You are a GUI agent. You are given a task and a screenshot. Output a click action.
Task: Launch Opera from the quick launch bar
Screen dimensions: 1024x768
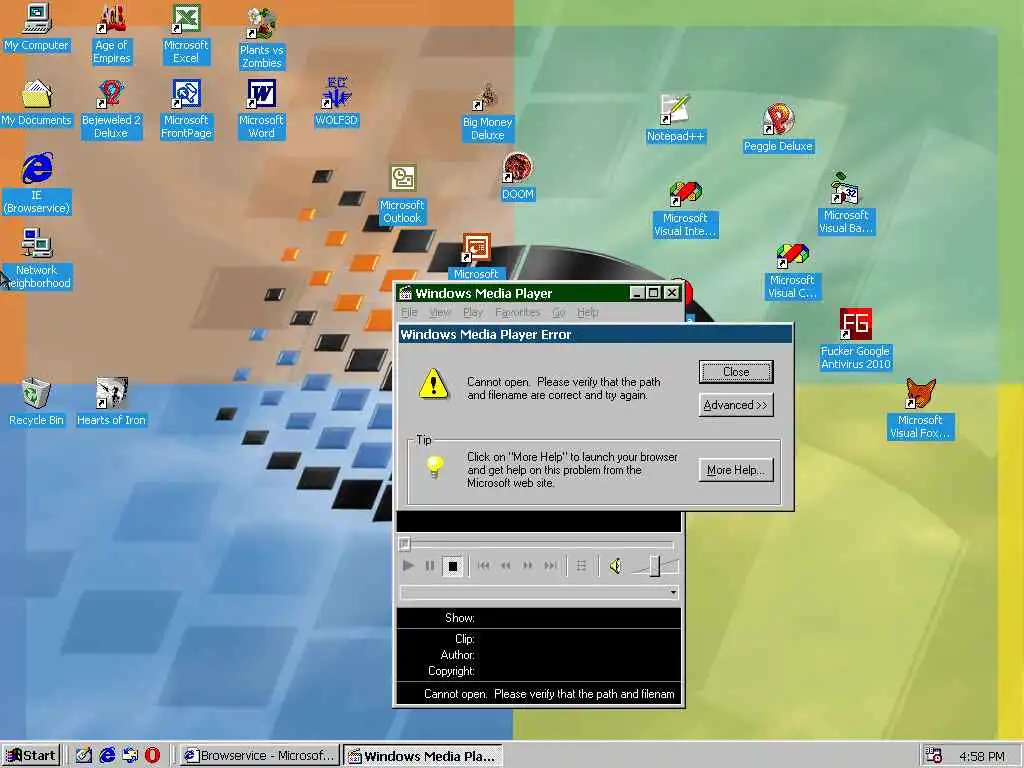[153, 756]
